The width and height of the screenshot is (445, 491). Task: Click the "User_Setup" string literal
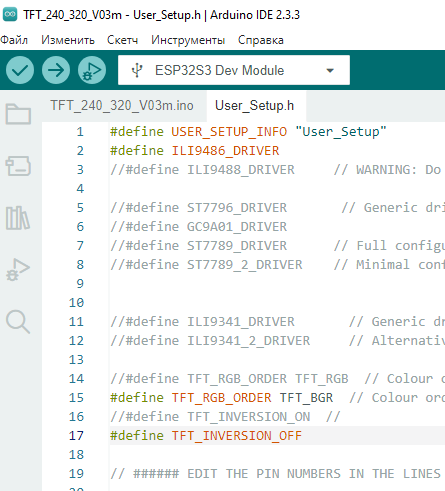tap(341, 132)
